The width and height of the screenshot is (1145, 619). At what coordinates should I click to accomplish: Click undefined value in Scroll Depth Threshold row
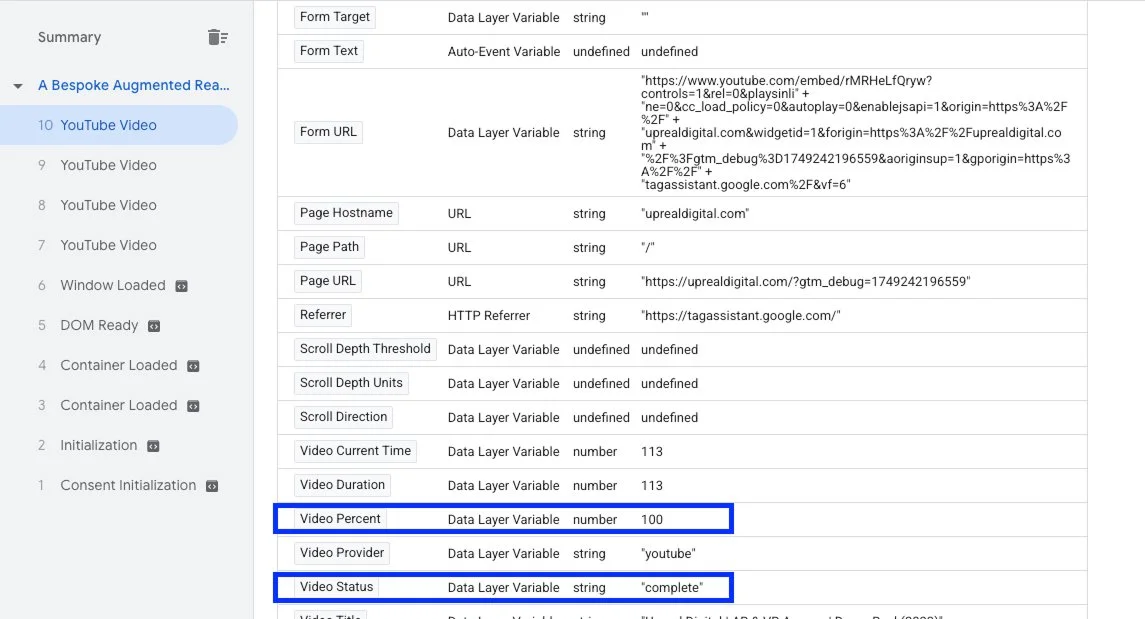coord(670,350)
